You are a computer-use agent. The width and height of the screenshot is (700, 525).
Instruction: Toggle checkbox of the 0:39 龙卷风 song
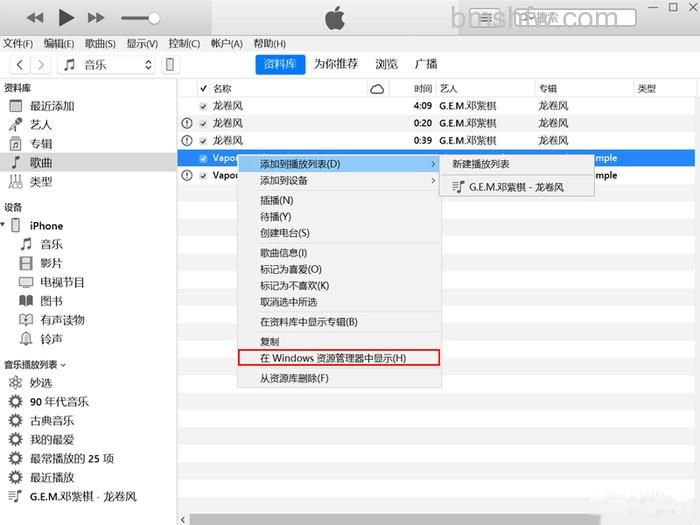click(203, 141)
